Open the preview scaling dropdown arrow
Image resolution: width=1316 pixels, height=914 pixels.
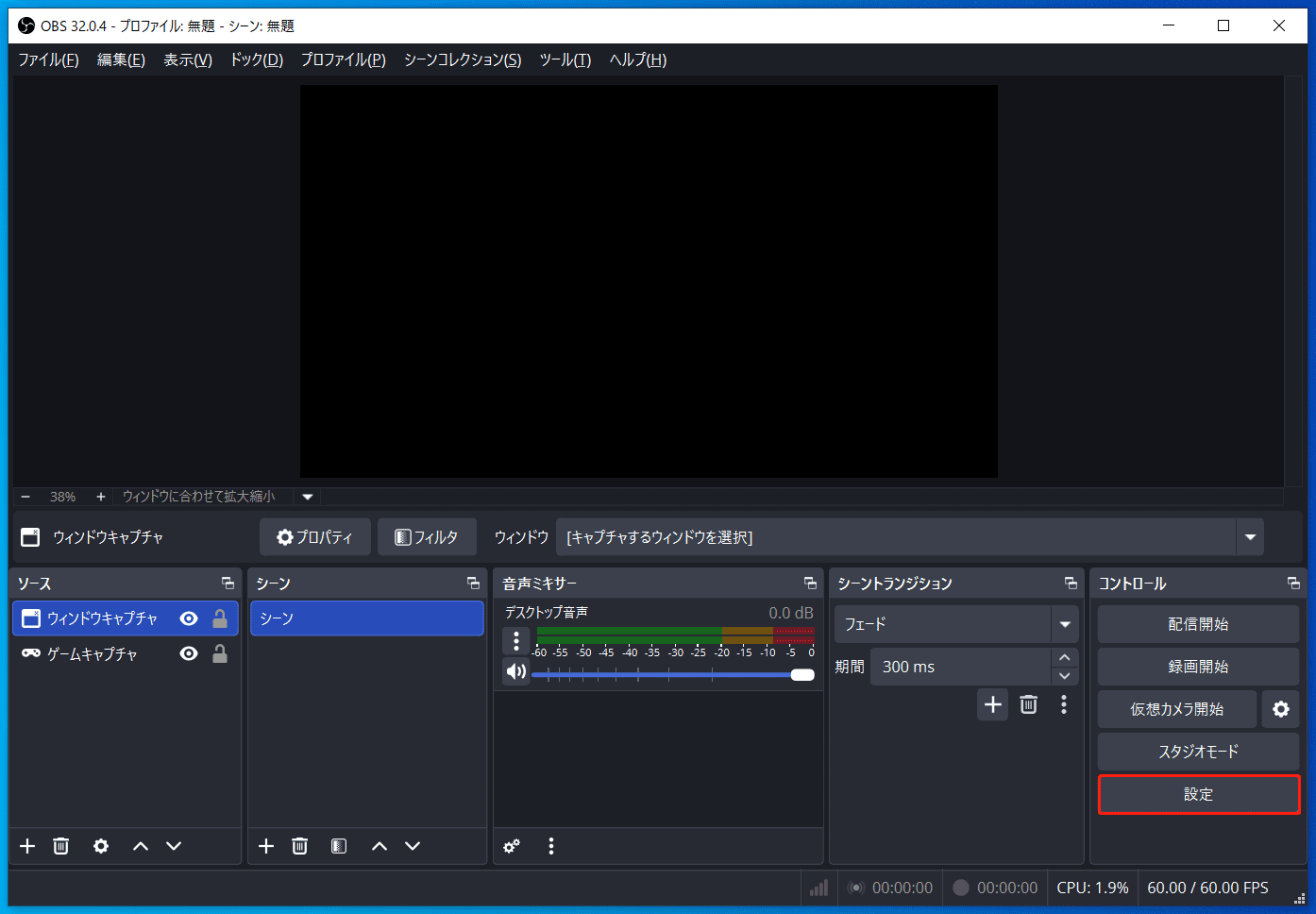click(x=307, y=497)
